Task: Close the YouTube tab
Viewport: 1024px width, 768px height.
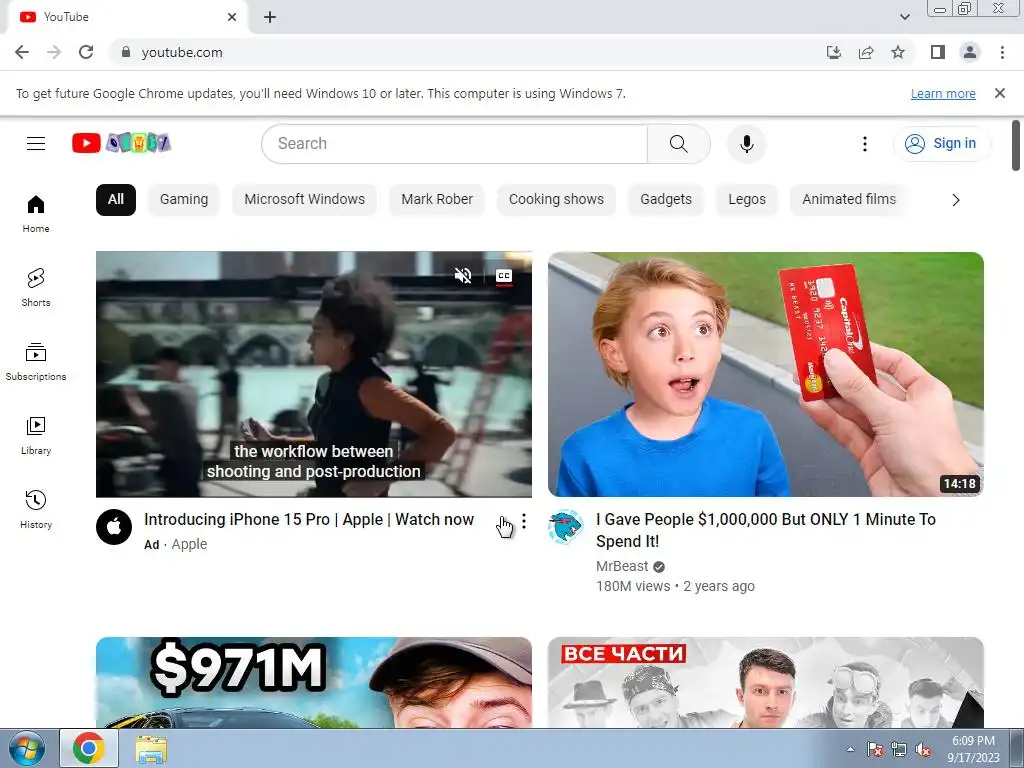Action: coord(232,17)
